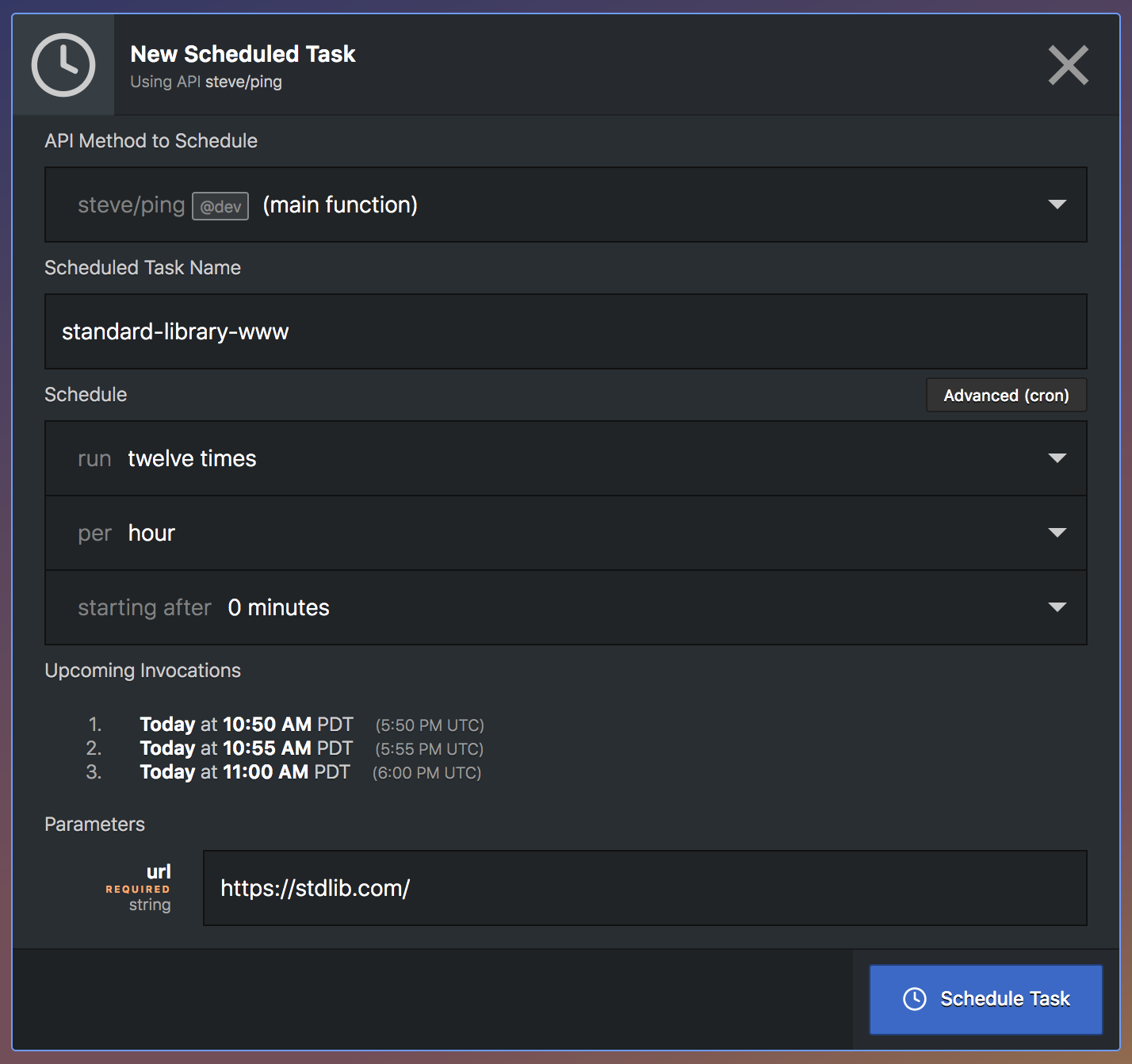Click the "twelve times" run value

coord(192,458)
